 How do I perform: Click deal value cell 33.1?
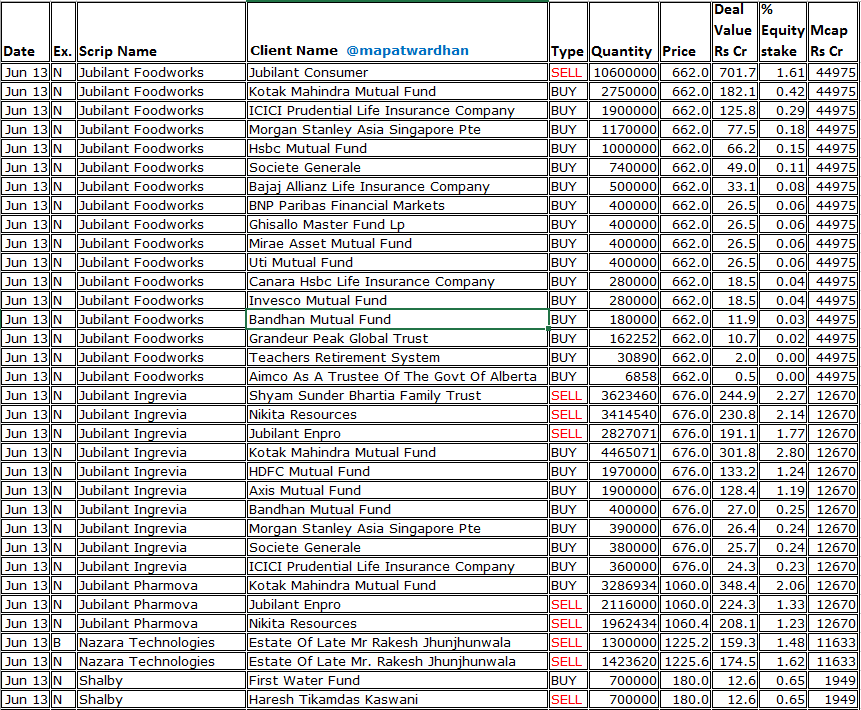click(735, 186)
